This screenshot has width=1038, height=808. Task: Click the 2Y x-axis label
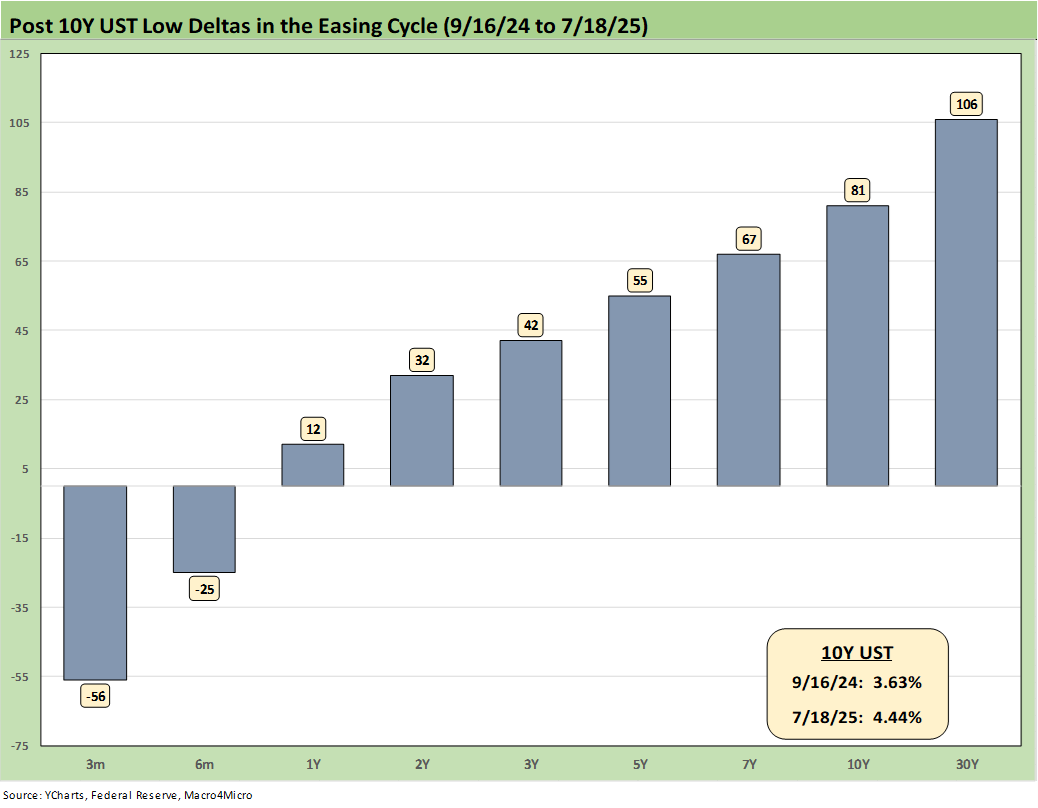pos(422,764)
